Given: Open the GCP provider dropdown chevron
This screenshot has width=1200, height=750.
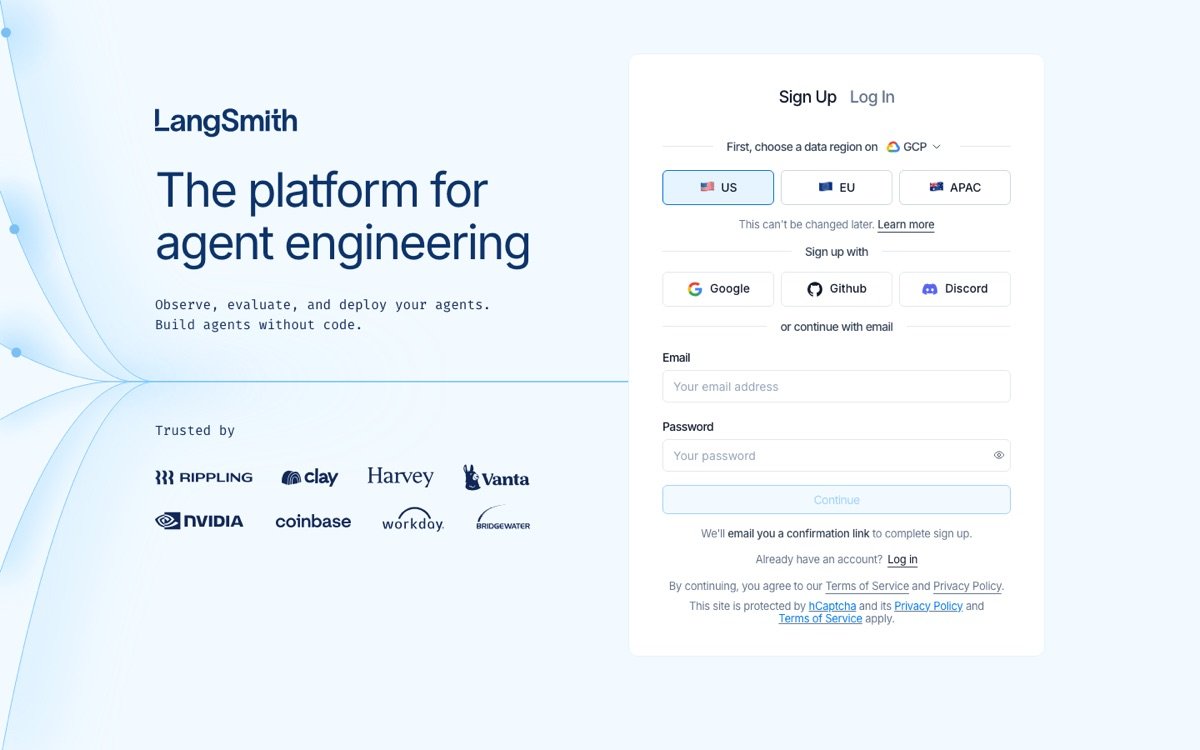Looking at the screenshot, I should tap(937, 147).
